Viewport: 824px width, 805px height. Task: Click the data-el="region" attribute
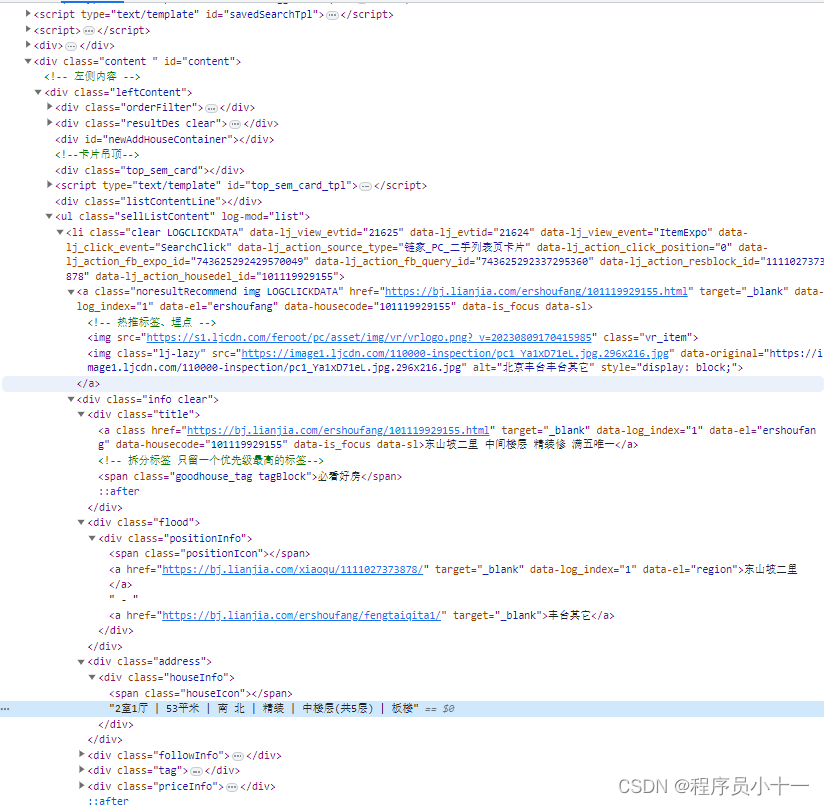click(690, 569)
